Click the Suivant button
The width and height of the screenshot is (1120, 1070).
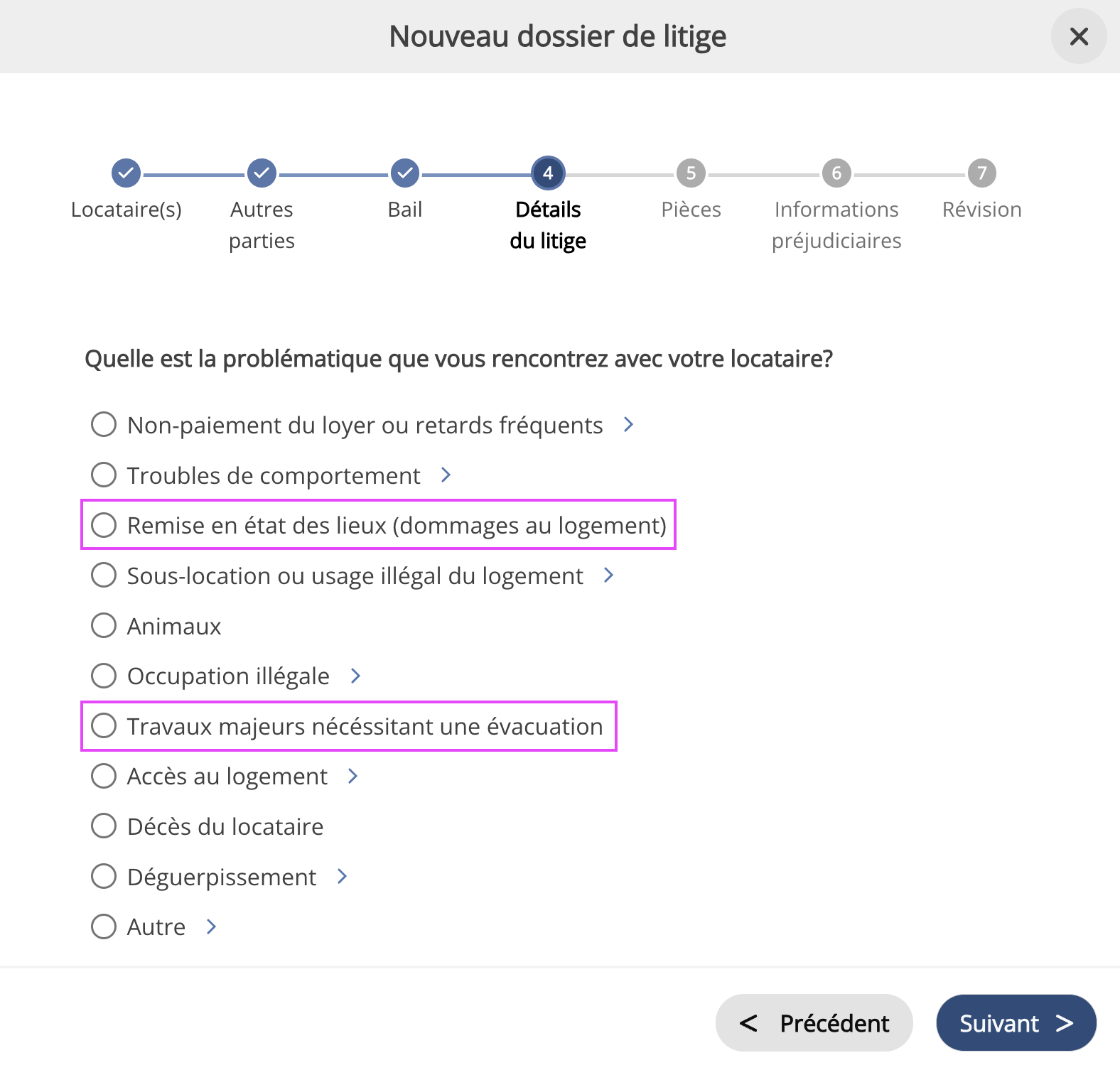click(1016, 1022)
